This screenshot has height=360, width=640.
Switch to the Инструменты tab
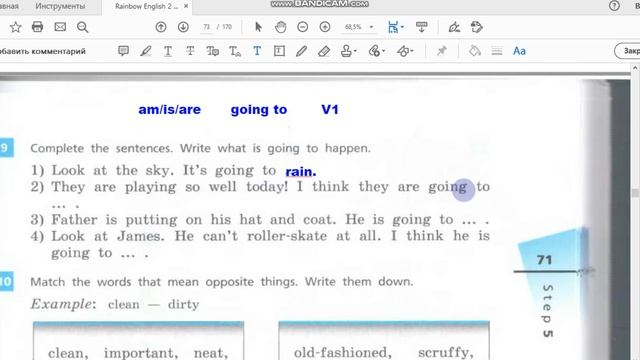(60, 7)
